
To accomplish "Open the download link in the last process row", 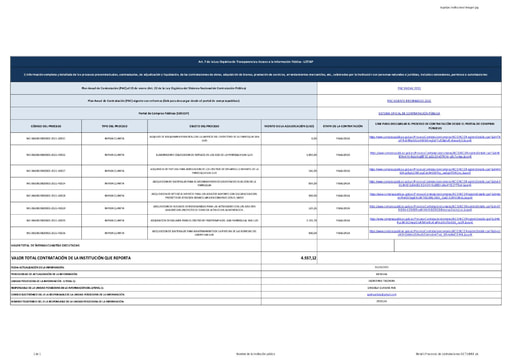I will [435, 233].
